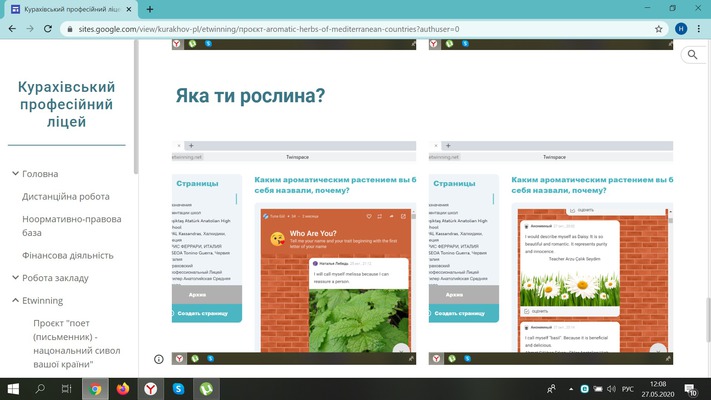Open the Chrome profile avatar
This screenshot has width=711, height=400.
pyautogui.click(x=680, y=29)
